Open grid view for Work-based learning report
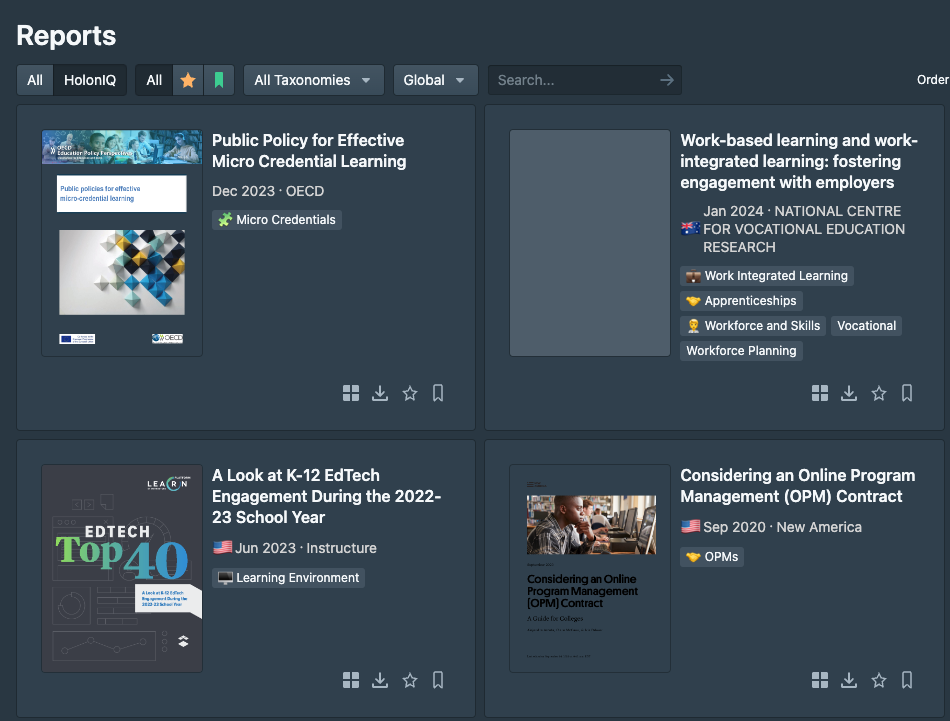Screen dimensions: 950x721 pyautogui.click(x=820, y=393)
